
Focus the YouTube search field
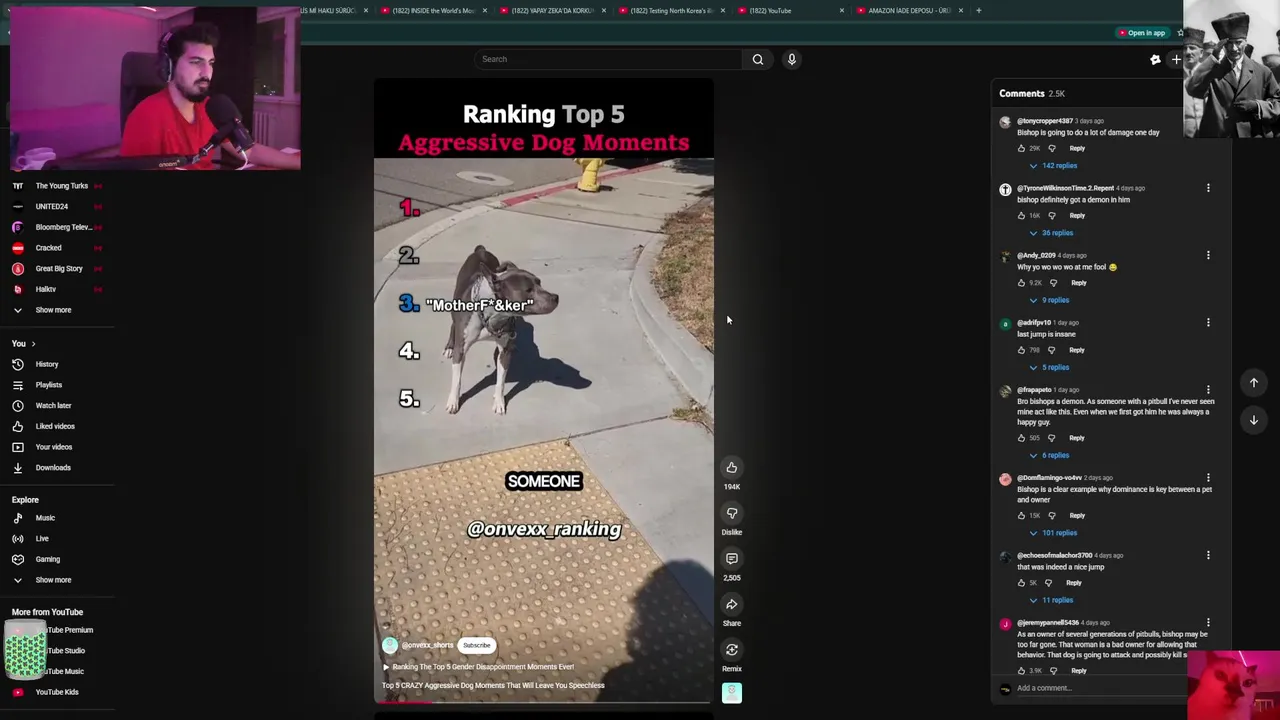coord(608,59)
